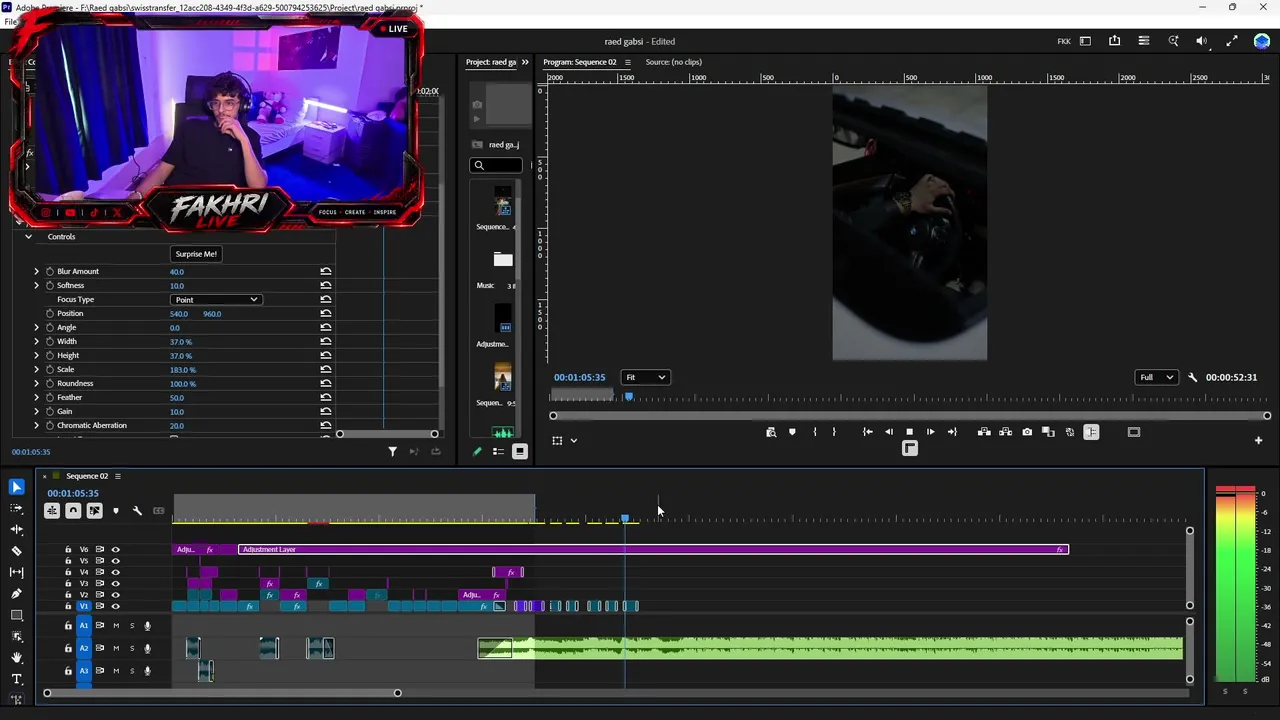Go to In point in Program Monitor
The height and width of the screenshot is (720, 1280).
pos(867,432)
